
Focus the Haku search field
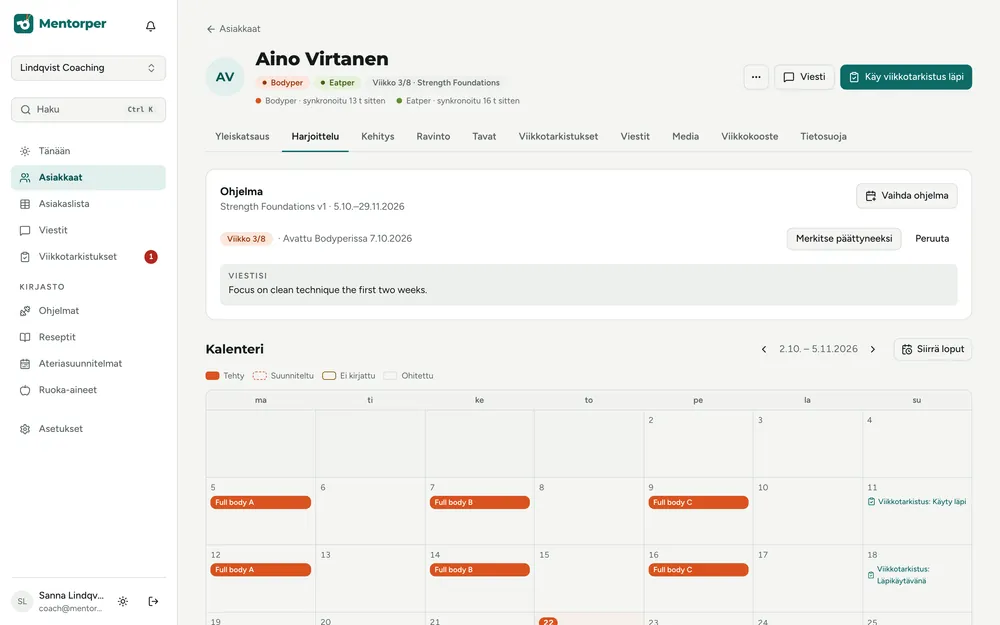(x=88, y=110)
